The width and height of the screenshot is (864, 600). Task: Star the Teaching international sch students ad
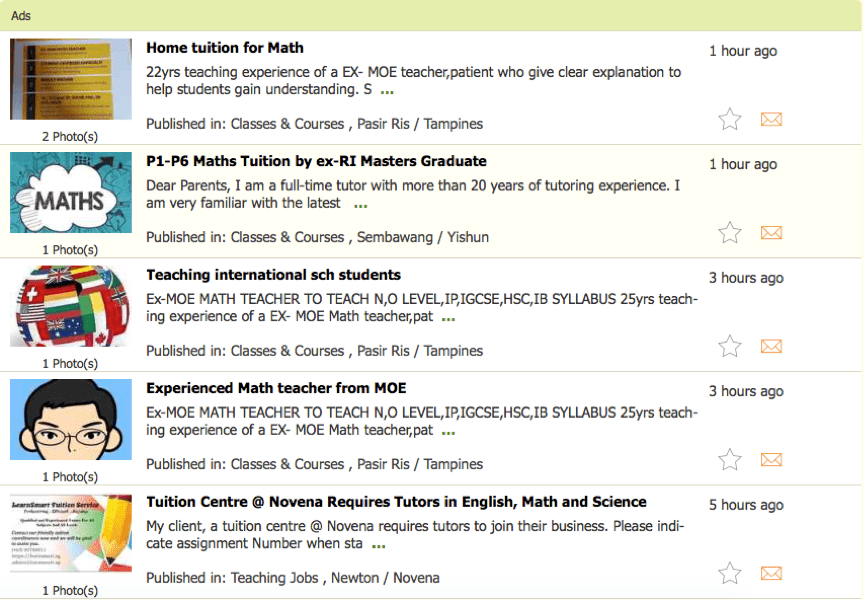(730, 347)
